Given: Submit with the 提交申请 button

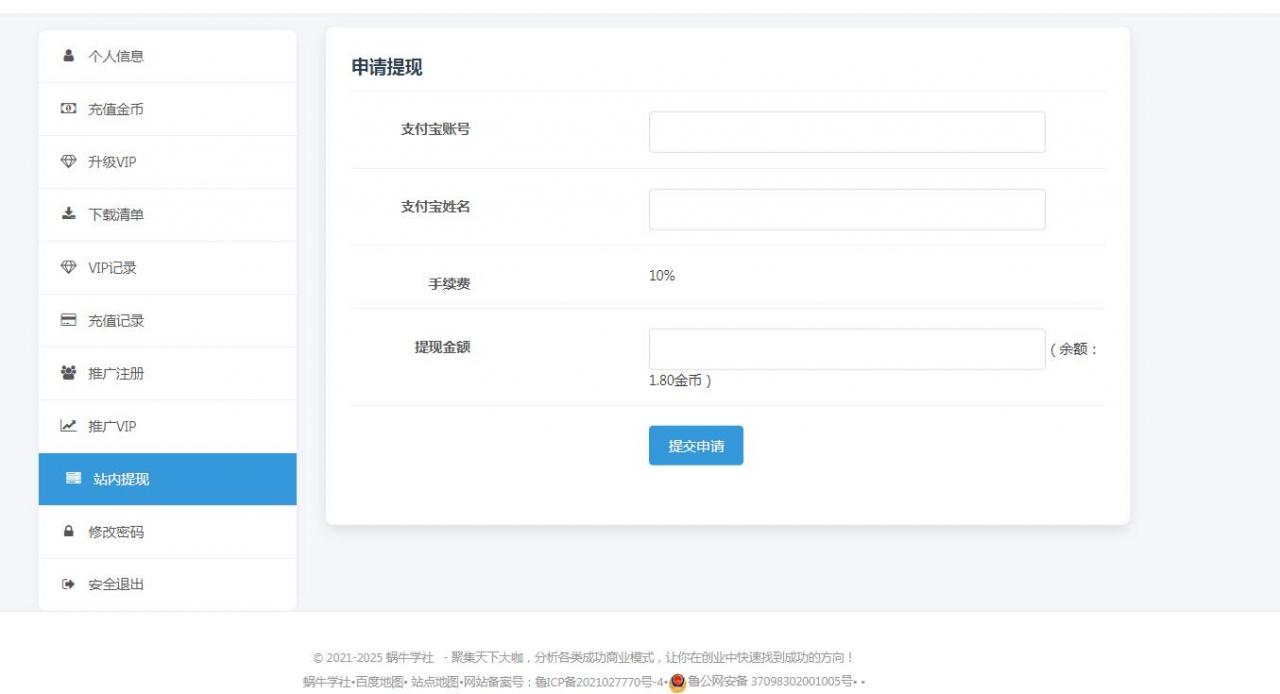Looking at the screenshot, I should point(696,446).
